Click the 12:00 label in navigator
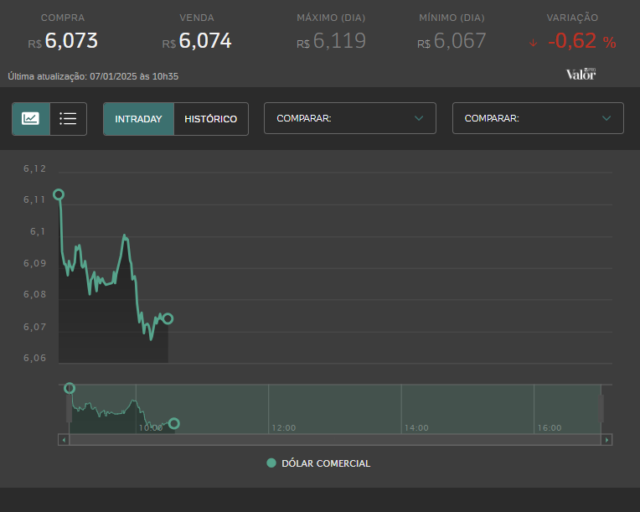Viewport: 640px width, 512px height. click(284, 428)
